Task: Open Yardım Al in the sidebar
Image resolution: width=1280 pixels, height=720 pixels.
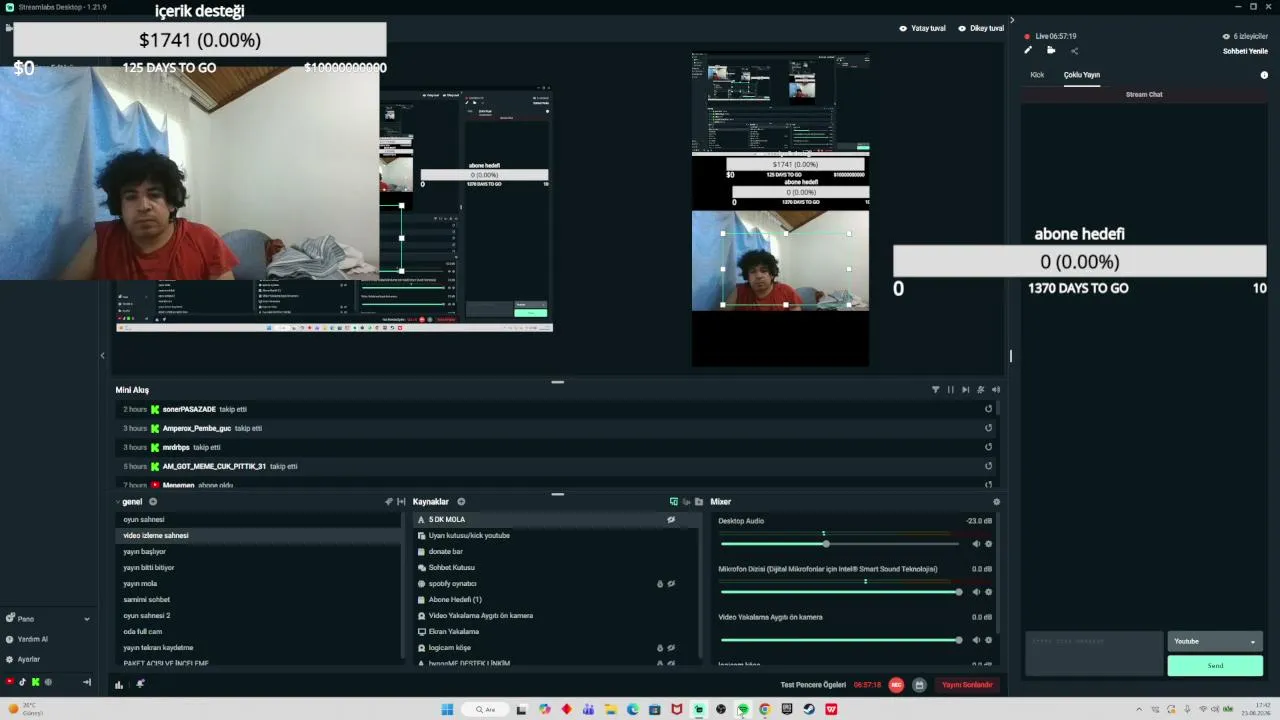Action: click(33, 639)
